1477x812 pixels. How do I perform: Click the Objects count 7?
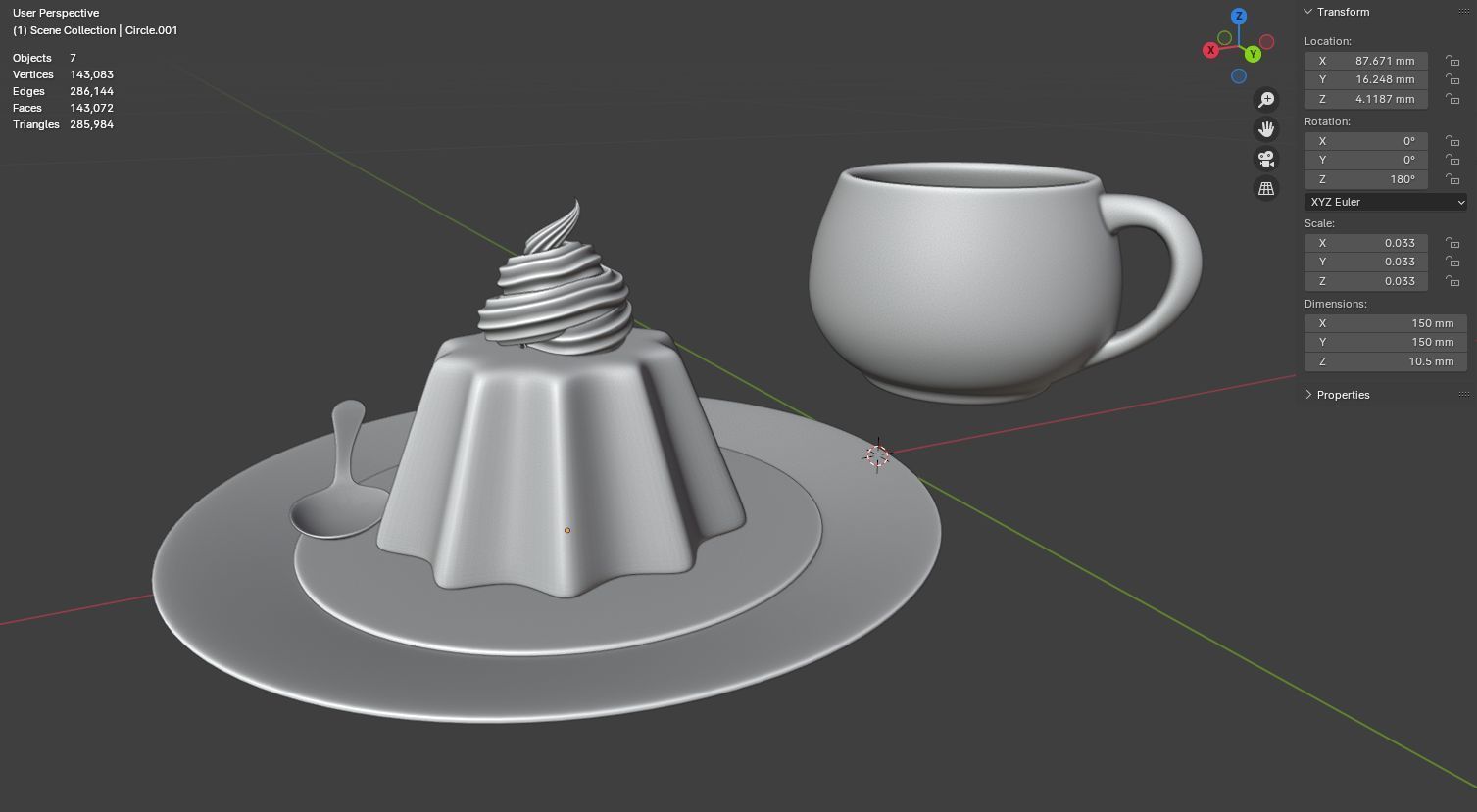click(73, 58)
